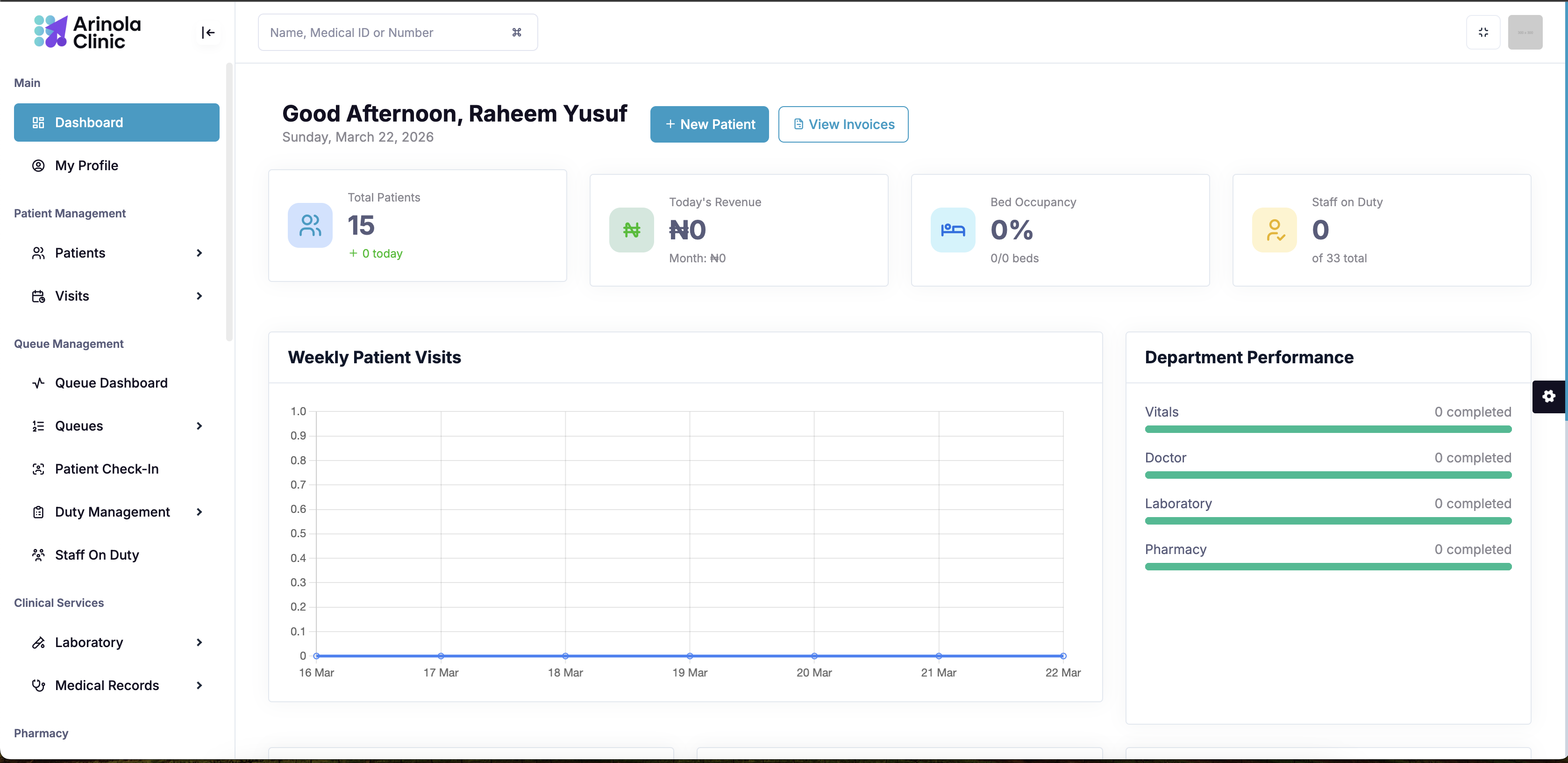Select the Patient Check-In sidebar icon
This screenshot has width=1568, height=763.
pyautogui.click(x=38, y=469)
